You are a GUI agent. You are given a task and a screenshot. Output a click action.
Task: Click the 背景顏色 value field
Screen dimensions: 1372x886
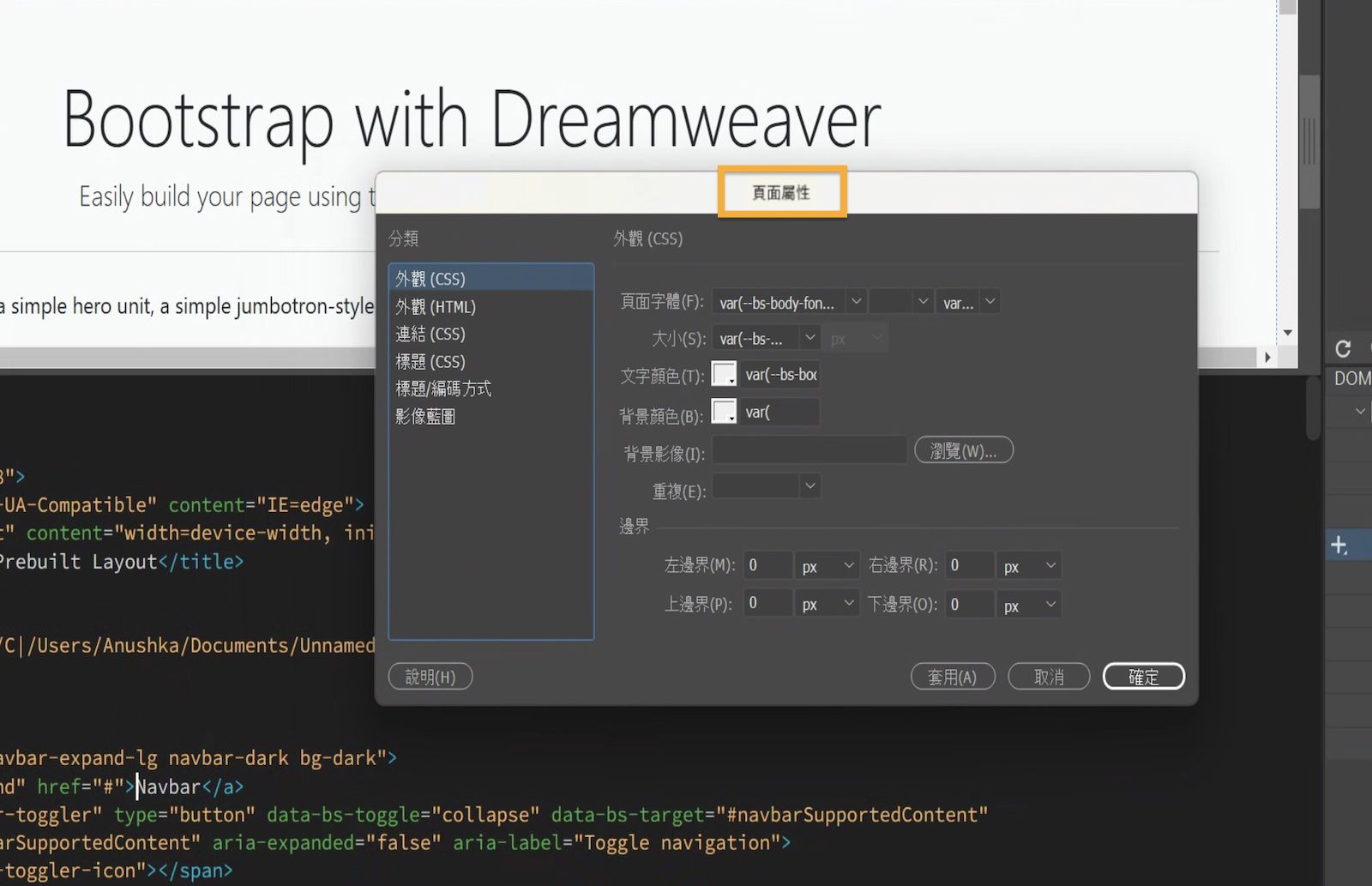(x=779, y=412)
